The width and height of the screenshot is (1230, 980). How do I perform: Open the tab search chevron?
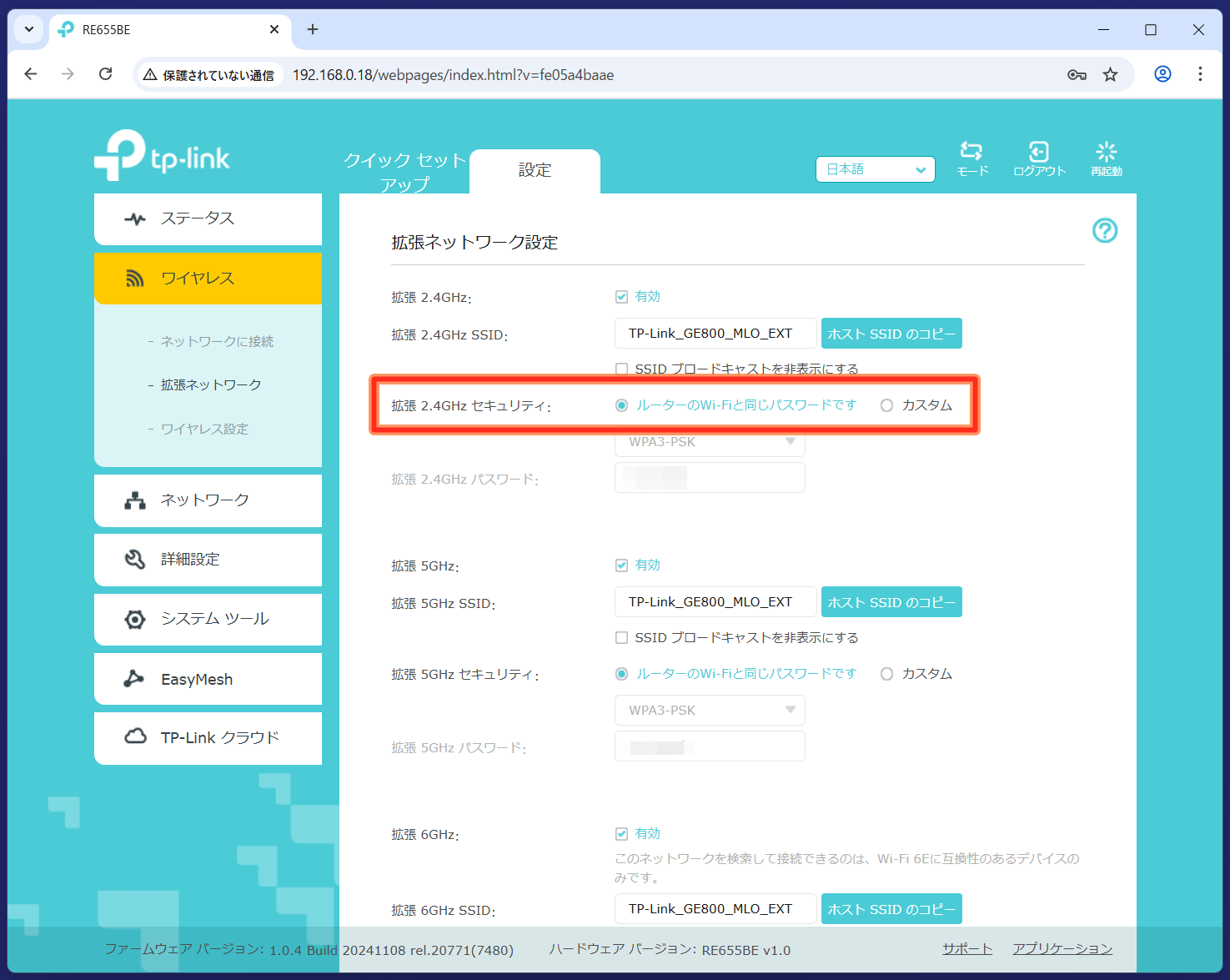[29, 29]
